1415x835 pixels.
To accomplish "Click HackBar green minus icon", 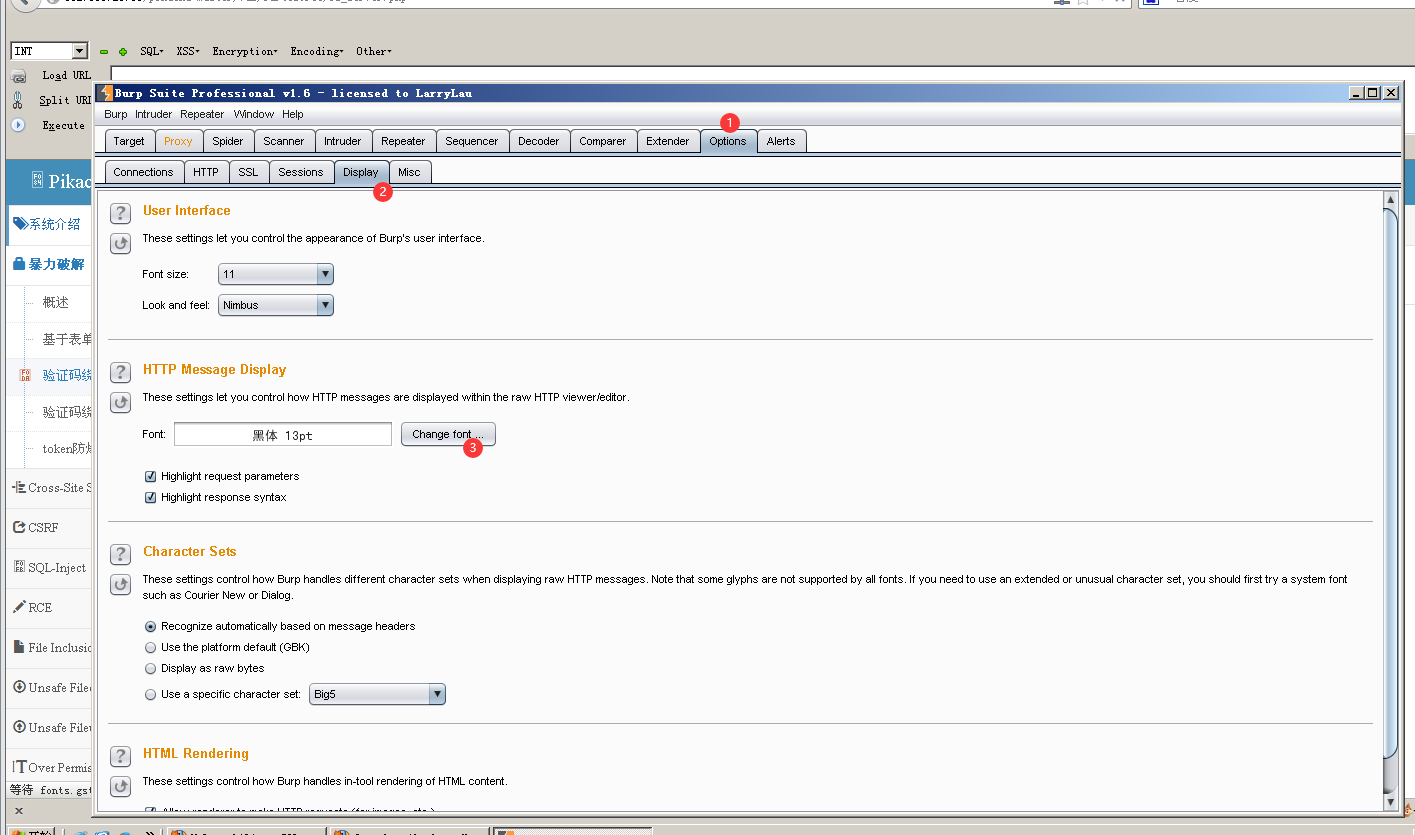I will (104, 52).
